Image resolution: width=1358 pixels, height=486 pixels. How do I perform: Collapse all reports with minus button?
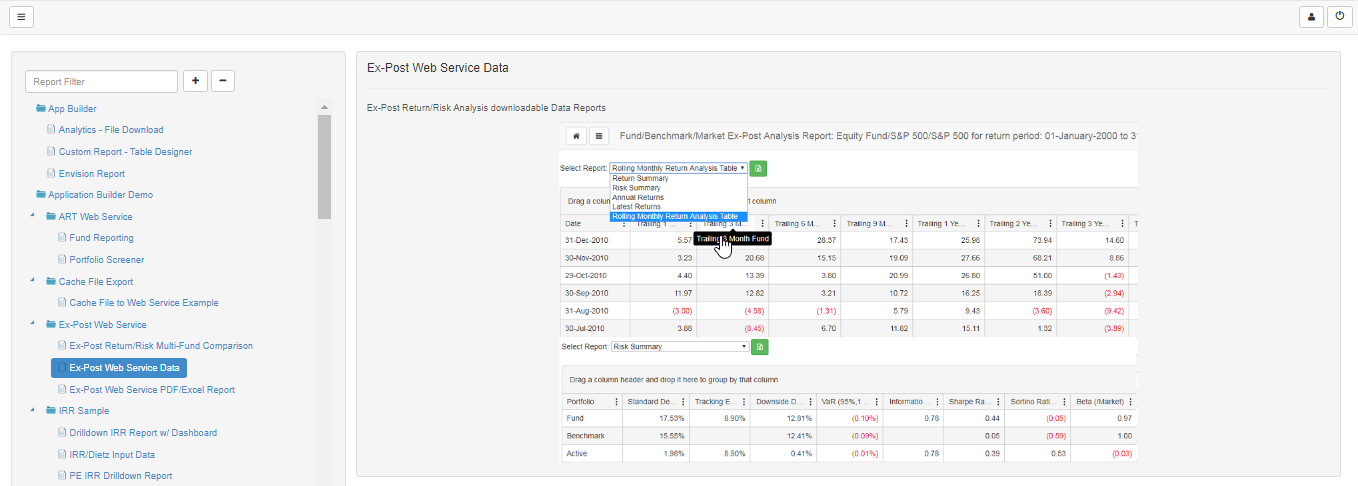click(x=223, y=81)
